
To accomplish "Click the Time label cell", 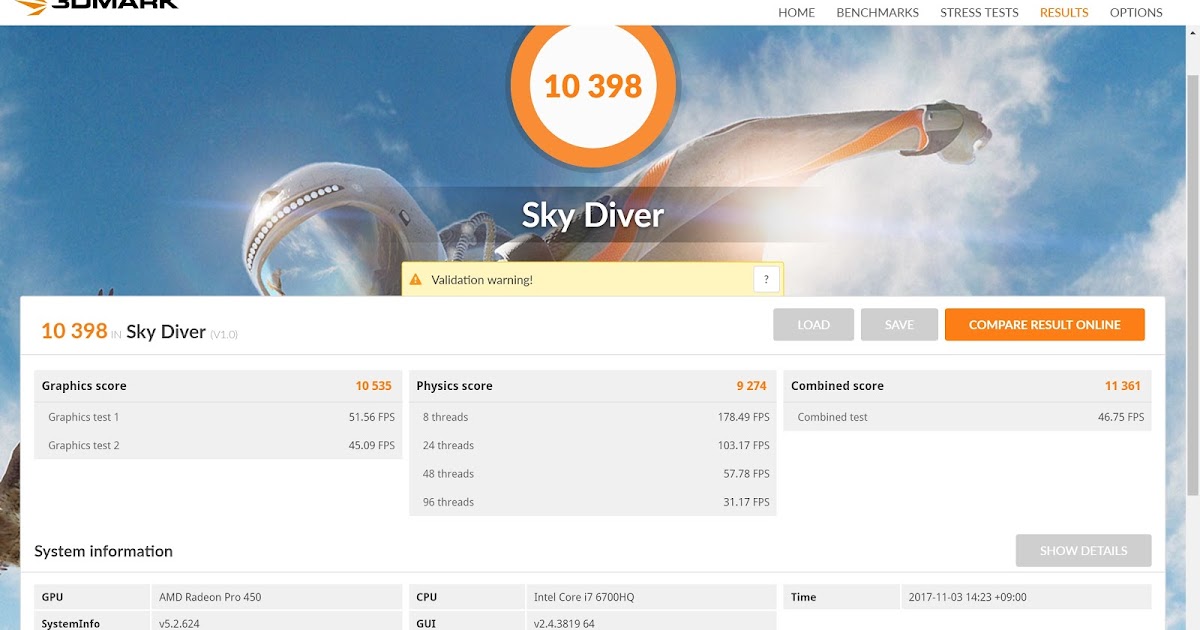I will [x=841, y=597].
